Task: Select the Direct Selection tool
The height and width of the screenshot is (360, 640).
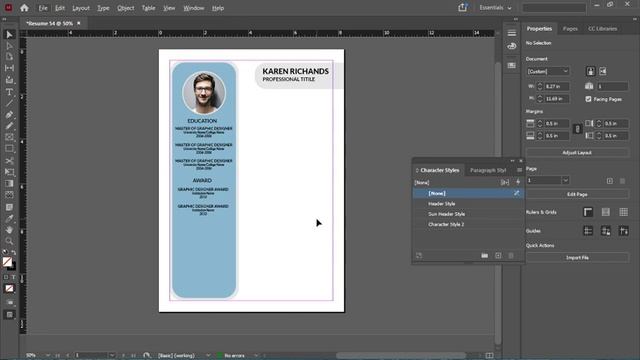Action: tap(9, 46)
